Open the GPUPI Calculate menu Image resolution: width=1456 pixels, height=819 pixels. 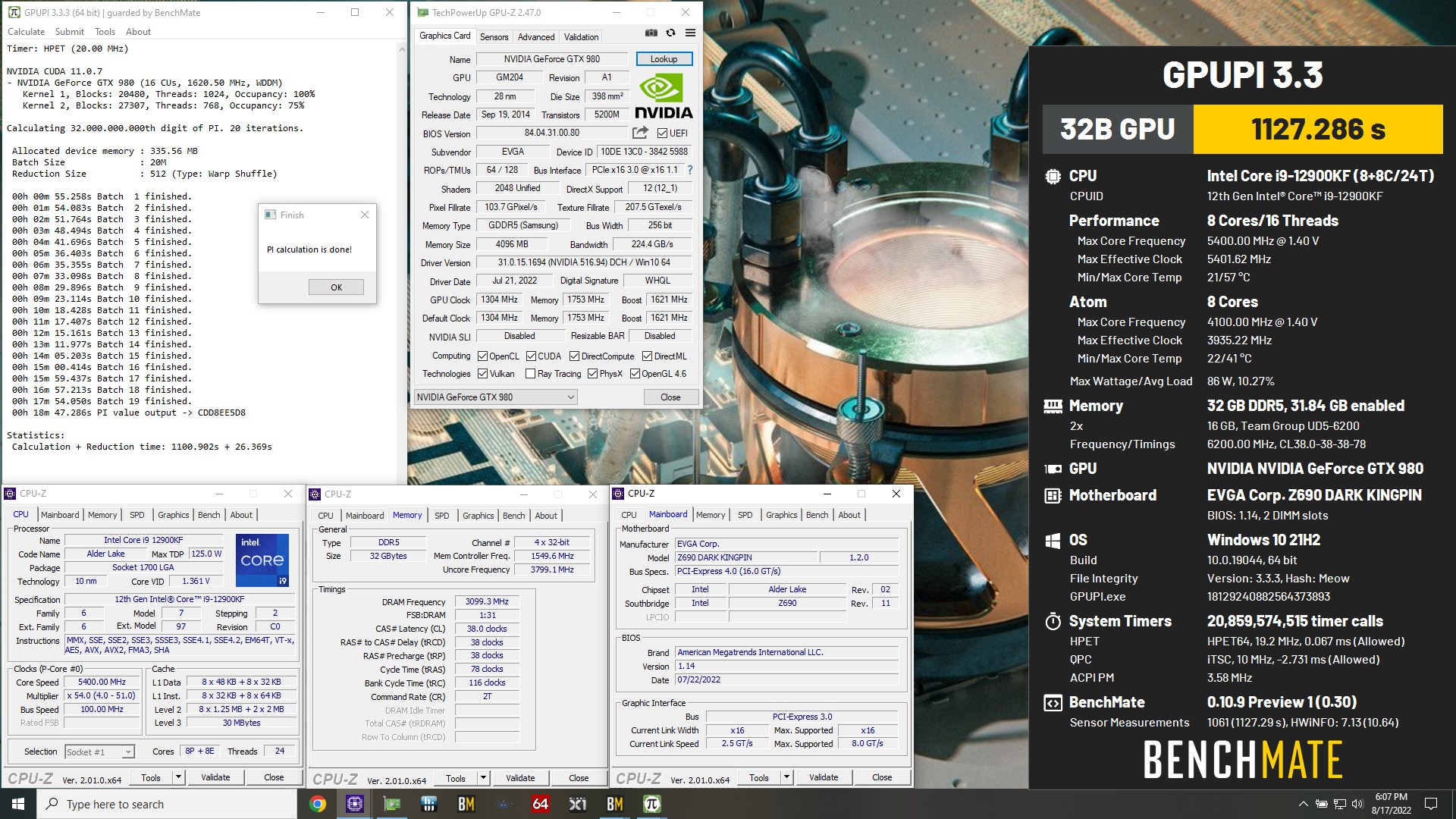tap(26, 32)
